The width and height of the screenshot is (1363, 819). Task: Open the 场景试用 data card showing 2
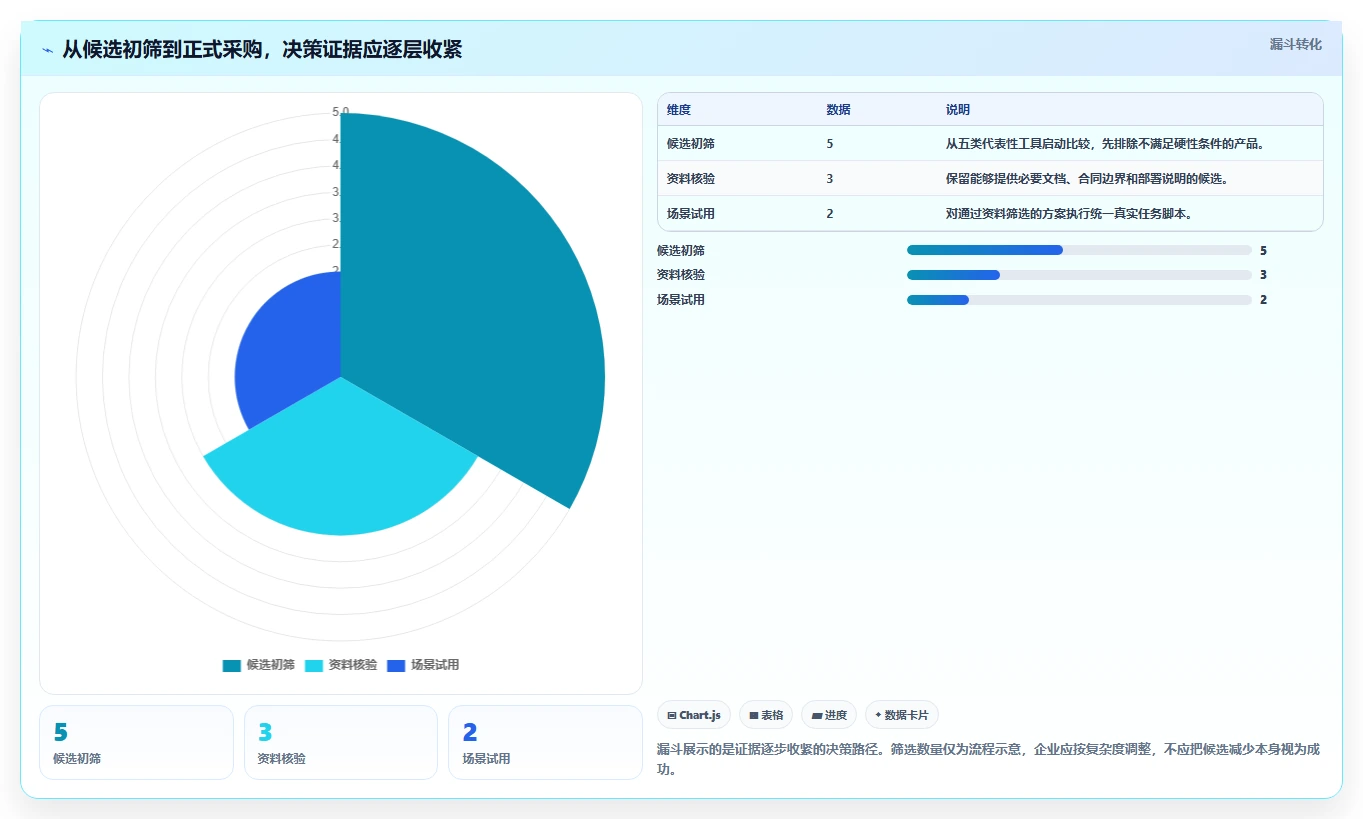(545, 742)
